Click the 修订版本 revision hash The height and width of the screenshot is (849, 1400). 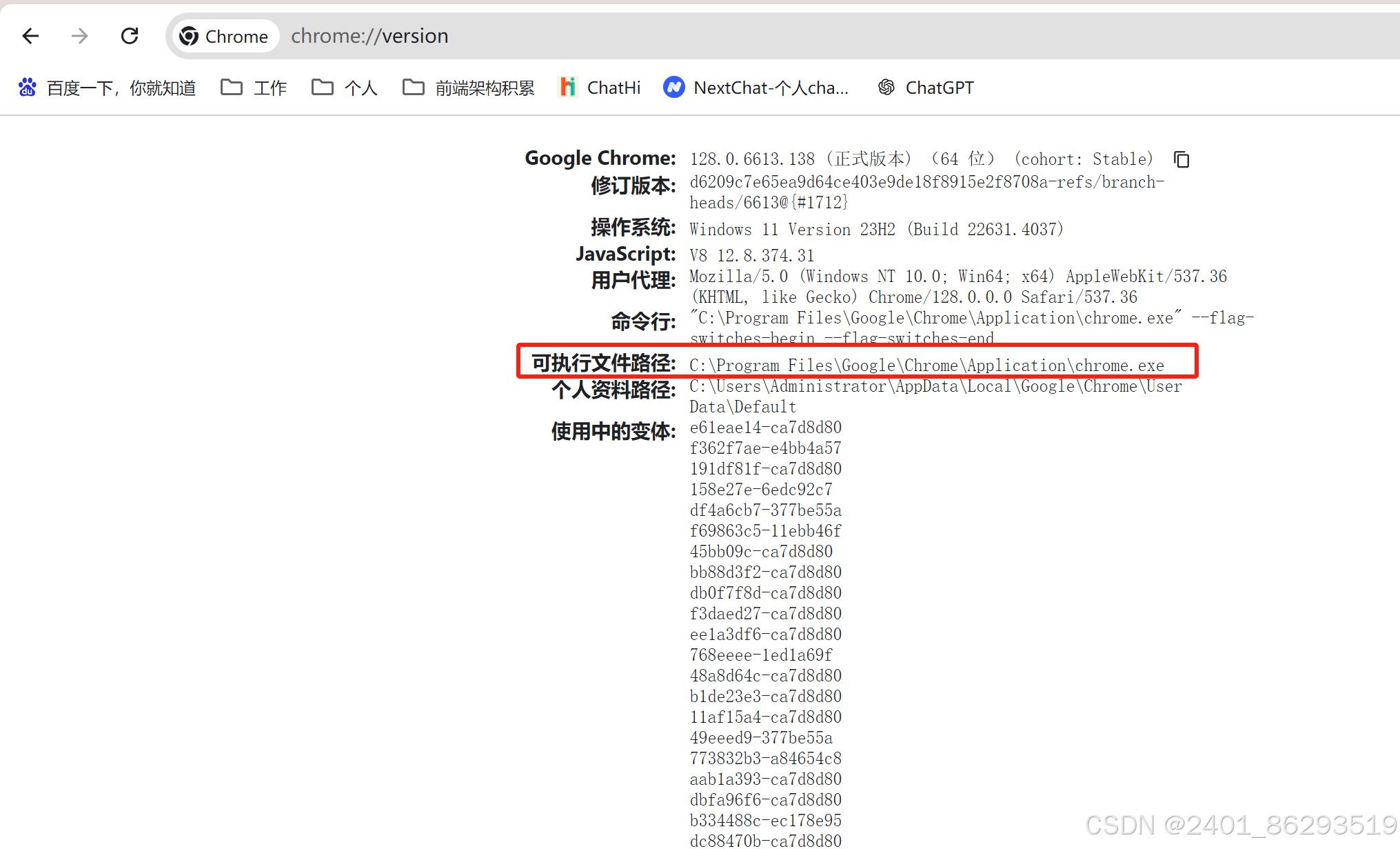[926, 182]
